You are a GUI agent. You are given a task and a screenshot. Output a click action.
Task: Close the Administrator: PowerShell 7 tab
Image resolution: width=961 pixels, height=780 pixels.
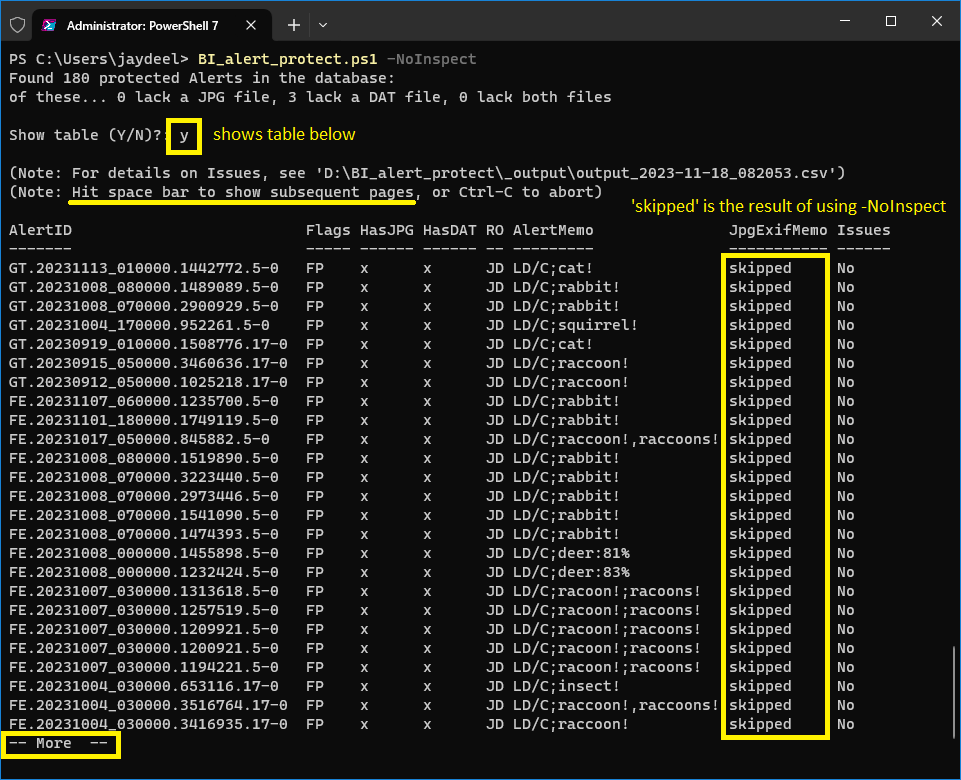coord(258,24)
